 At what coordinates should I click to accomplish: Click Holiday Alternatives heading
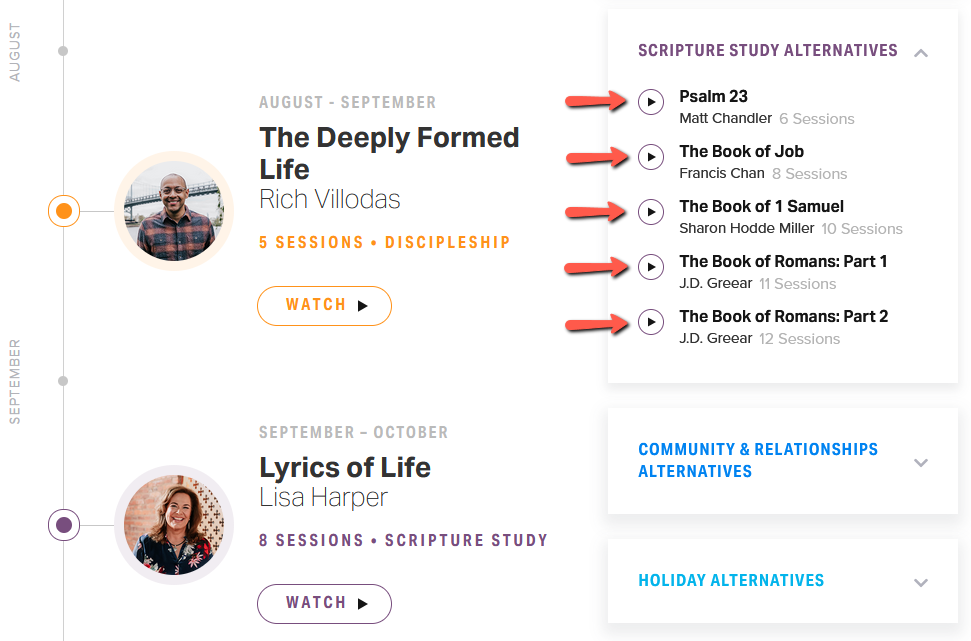[731, 580]
